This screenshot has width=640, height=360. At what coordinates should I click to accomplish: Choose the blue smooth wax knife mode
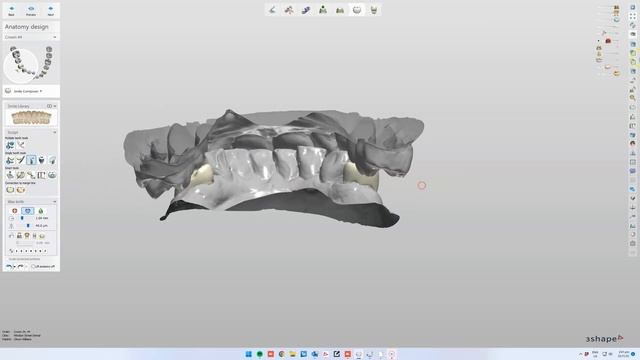click(28, 211)
